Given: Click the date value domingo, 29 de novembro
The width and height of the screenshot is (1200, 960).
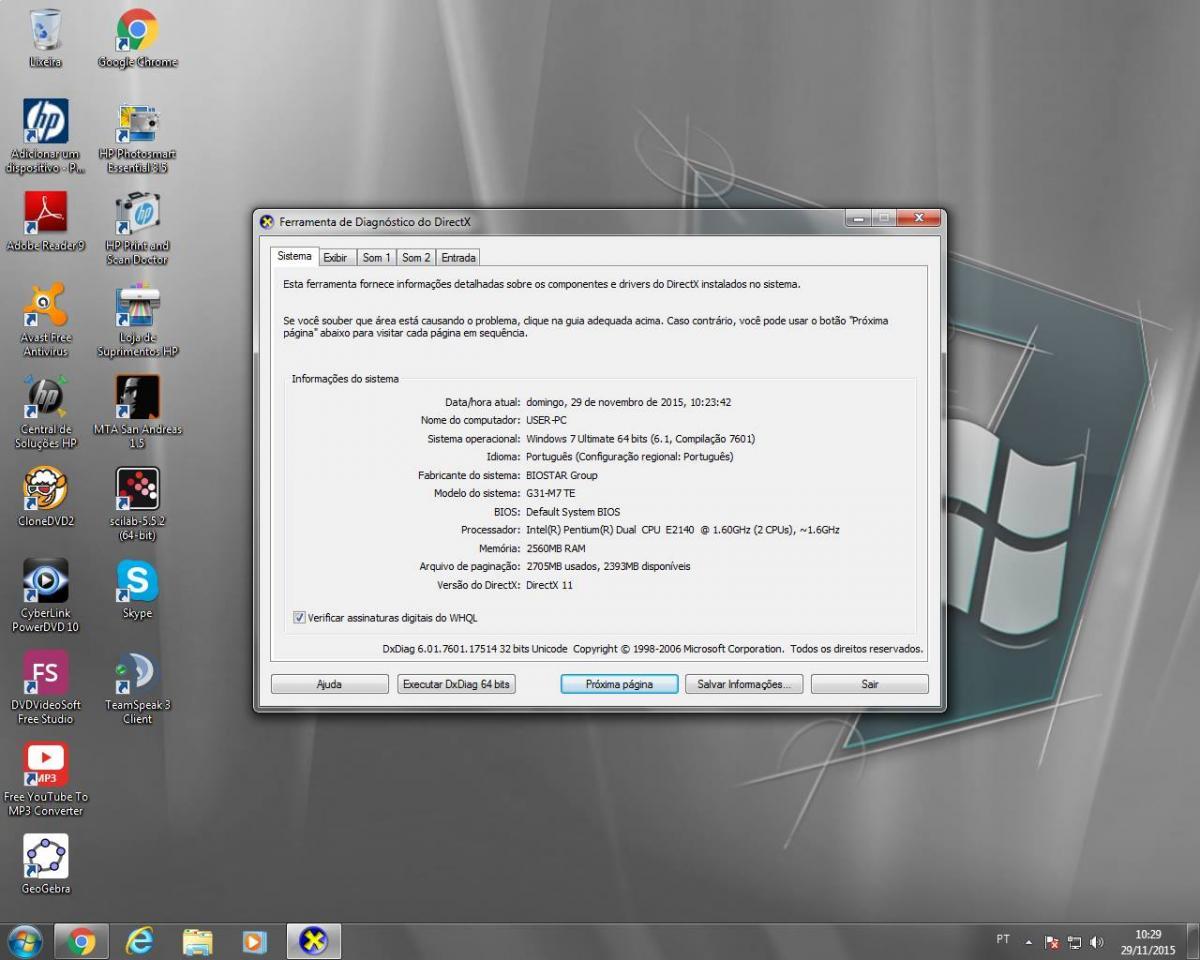Looking at the screenshot, I should pyautogui.click(x=628, y=402).
